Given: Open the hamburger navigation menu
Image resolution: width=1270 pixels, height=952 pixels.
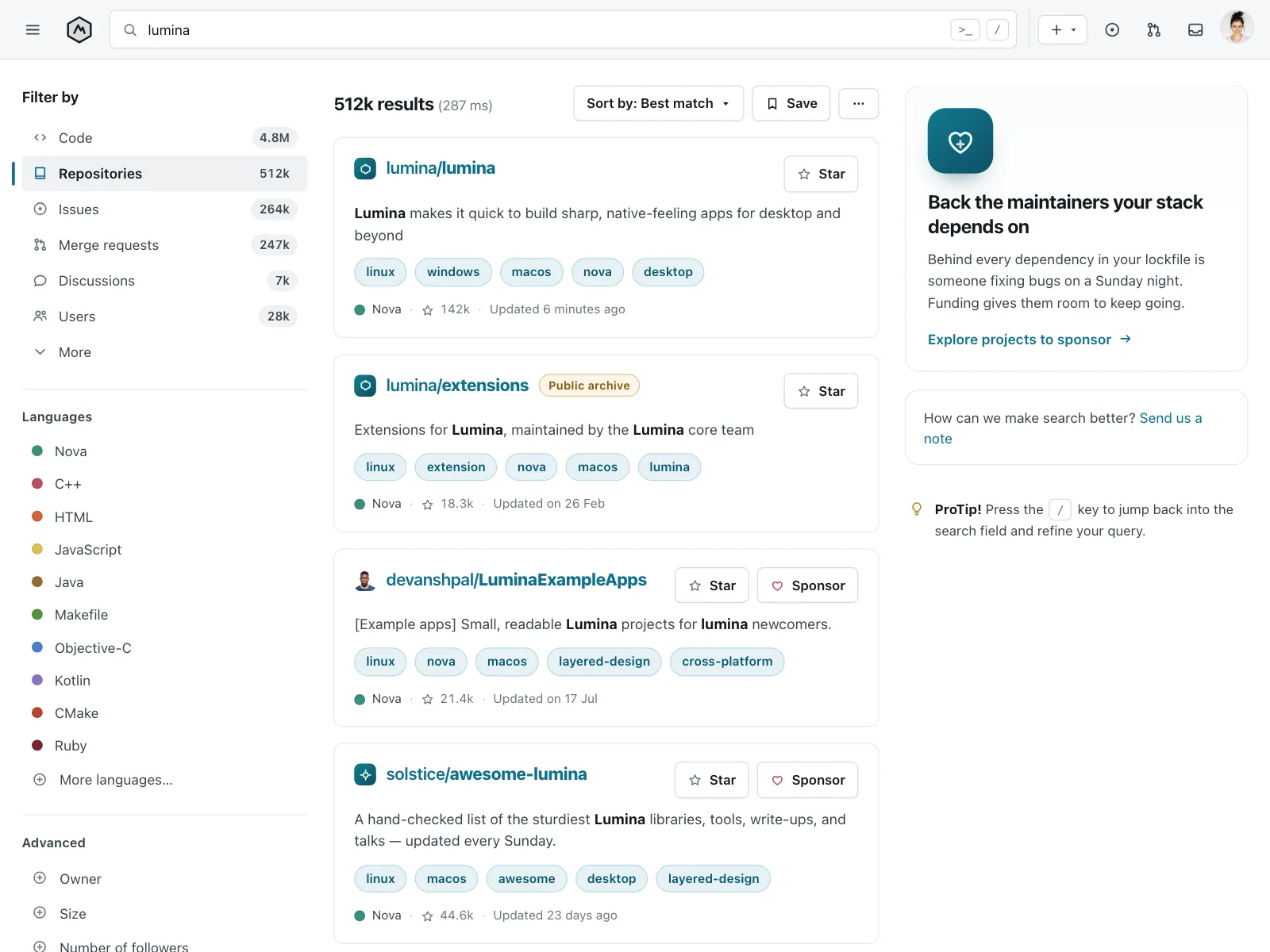Looking at the screenshot, I should point(33,30).
